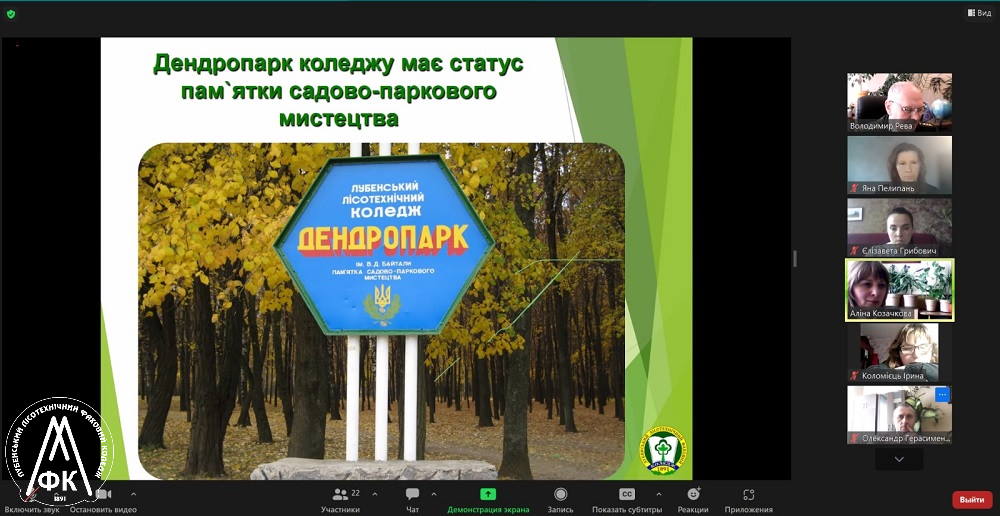1000x516 pixels.
Task: Open more options on Олександр Герасименко tile
Action: pos(942,395)
